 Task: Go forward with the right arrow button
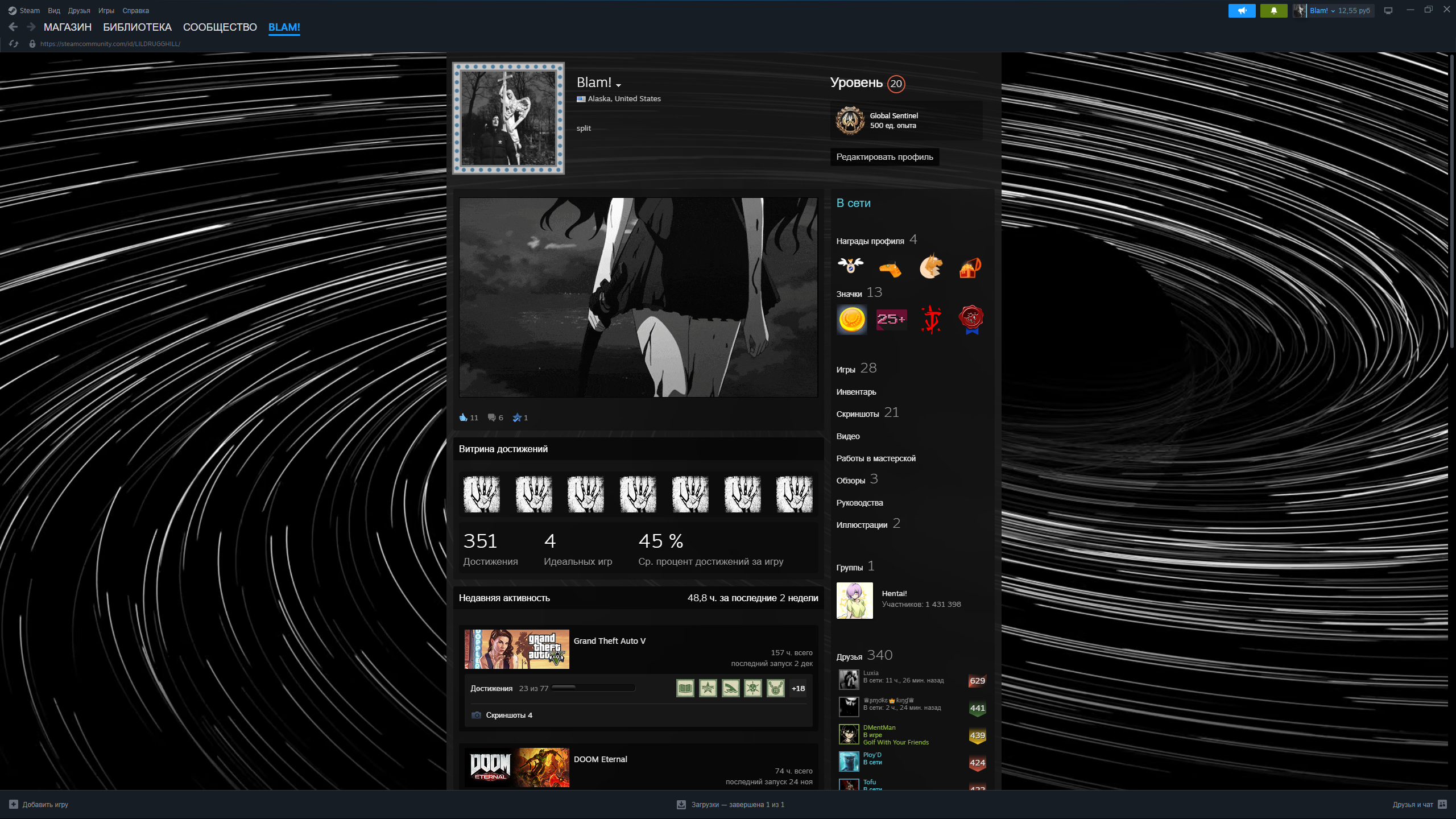click(31, 27)
